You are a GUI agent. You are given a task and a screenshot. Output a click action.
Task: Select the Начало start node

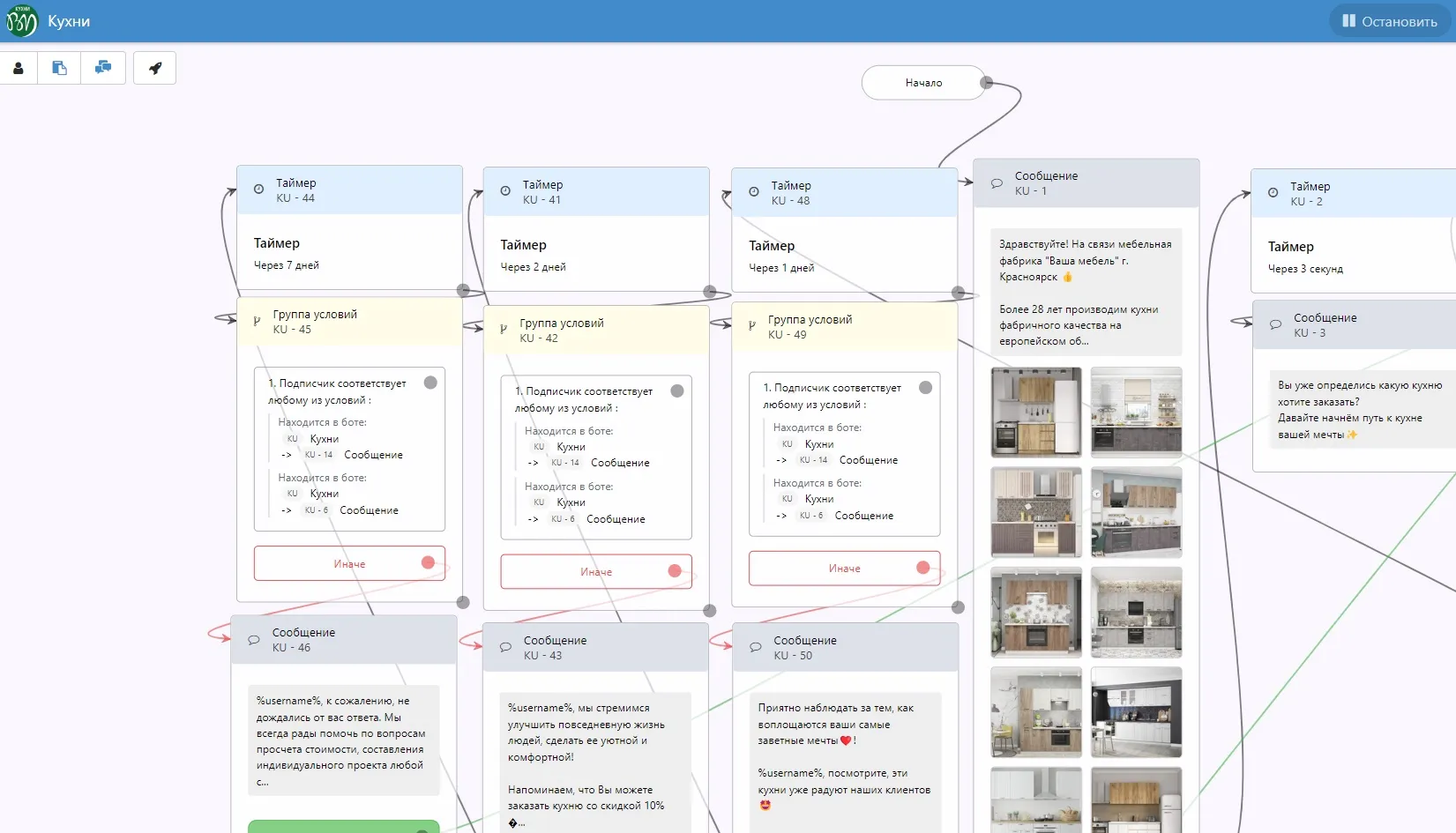pos(922,83)
